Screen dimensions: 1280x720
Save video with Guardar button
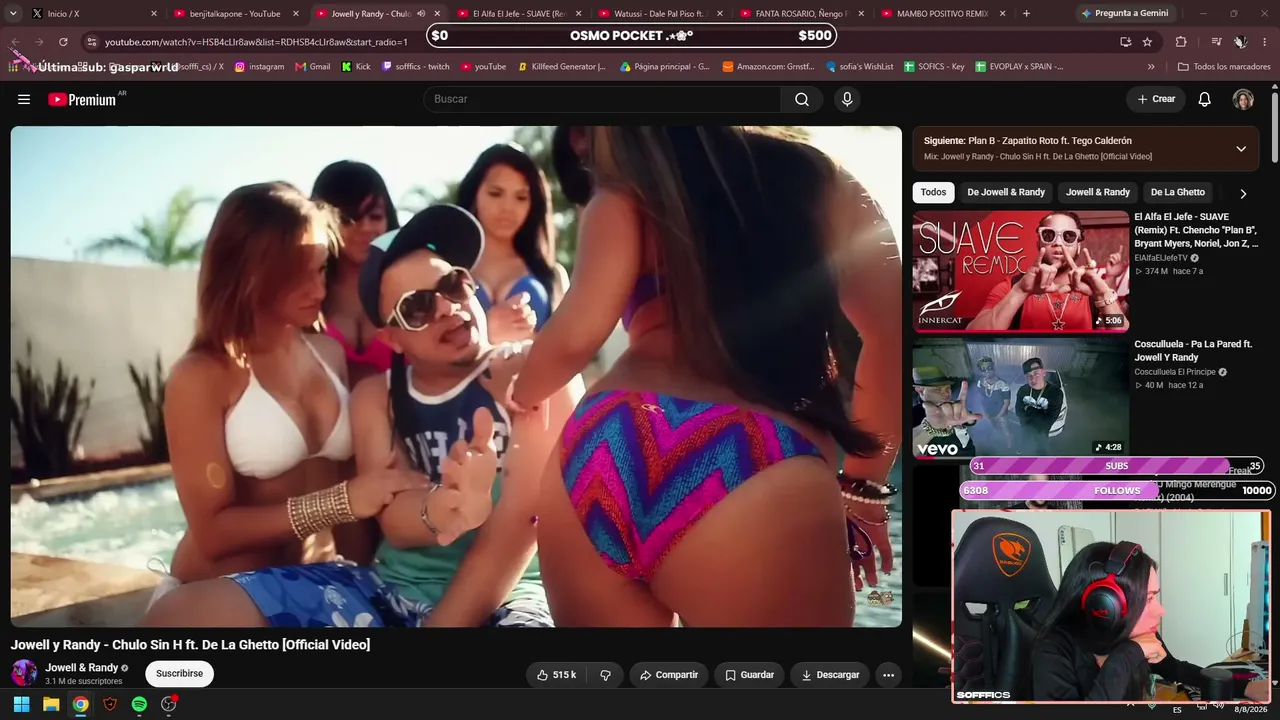tap(750, 675)
